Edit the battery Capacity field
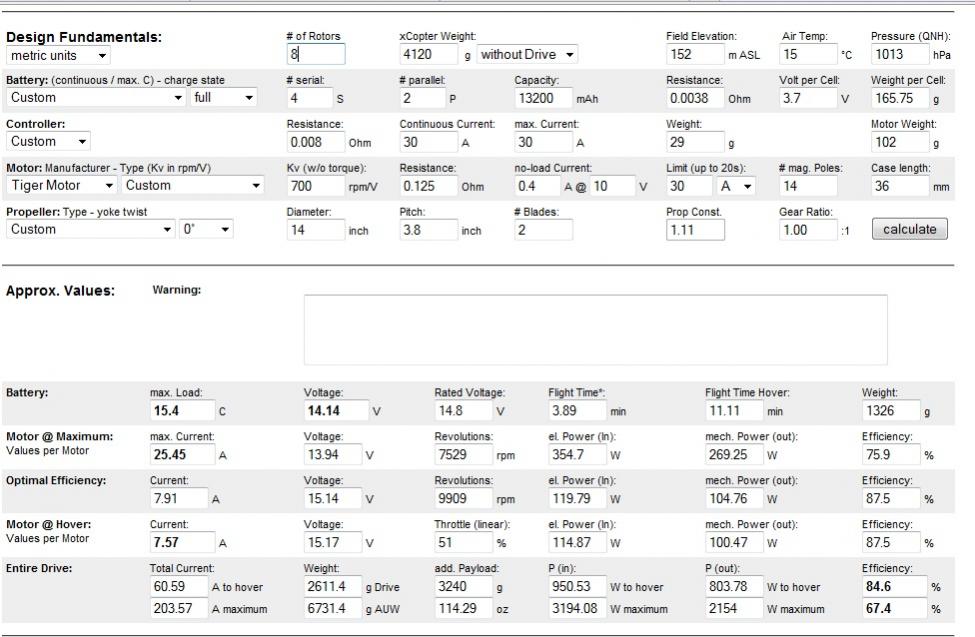 (543, 98)
